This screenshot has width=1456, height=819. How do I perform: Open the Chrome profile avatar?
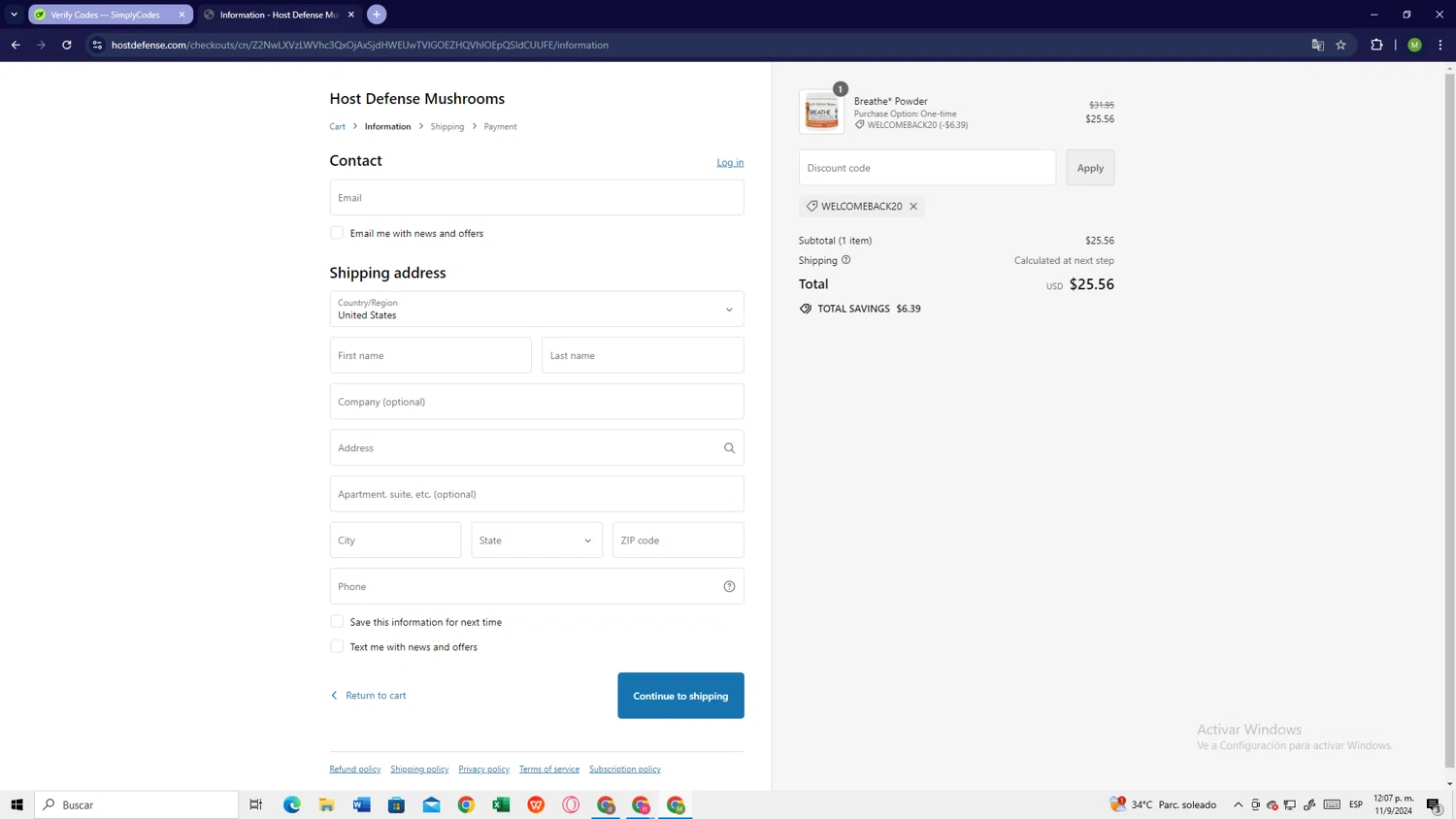(1414, 45)
